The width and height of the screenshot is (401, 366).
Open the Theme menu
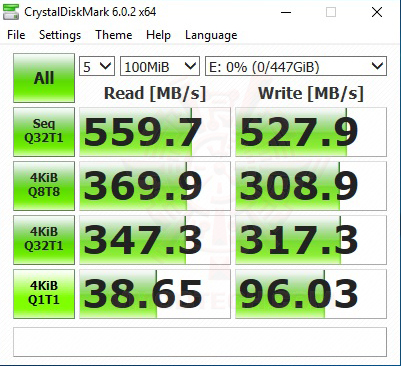114,35
